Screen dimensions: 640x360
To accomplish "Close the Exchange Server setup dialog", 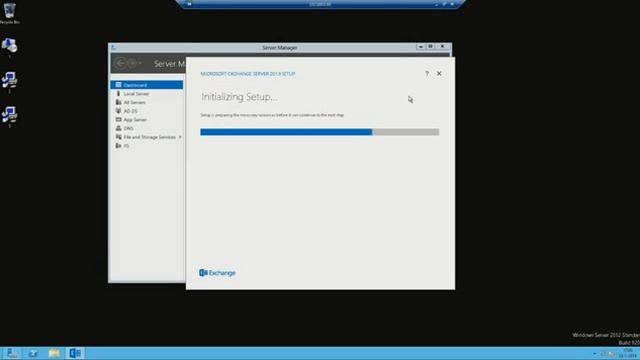I will click(x=439, y=73).
